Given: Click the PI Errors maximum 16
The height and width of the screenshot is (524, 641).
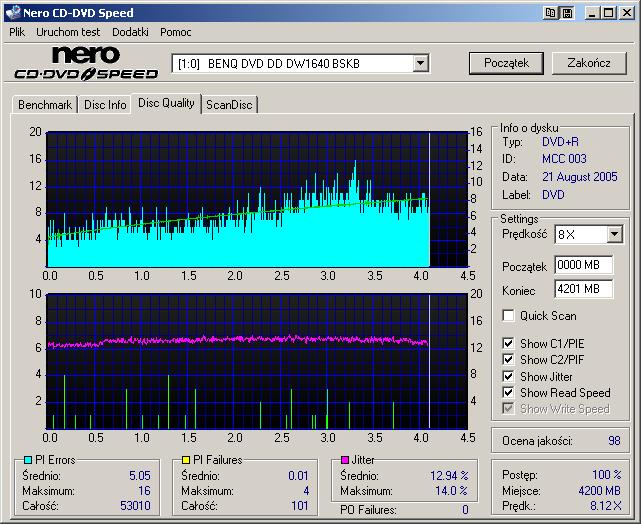Looking at the screenshot, I should (x=144, y=490).
